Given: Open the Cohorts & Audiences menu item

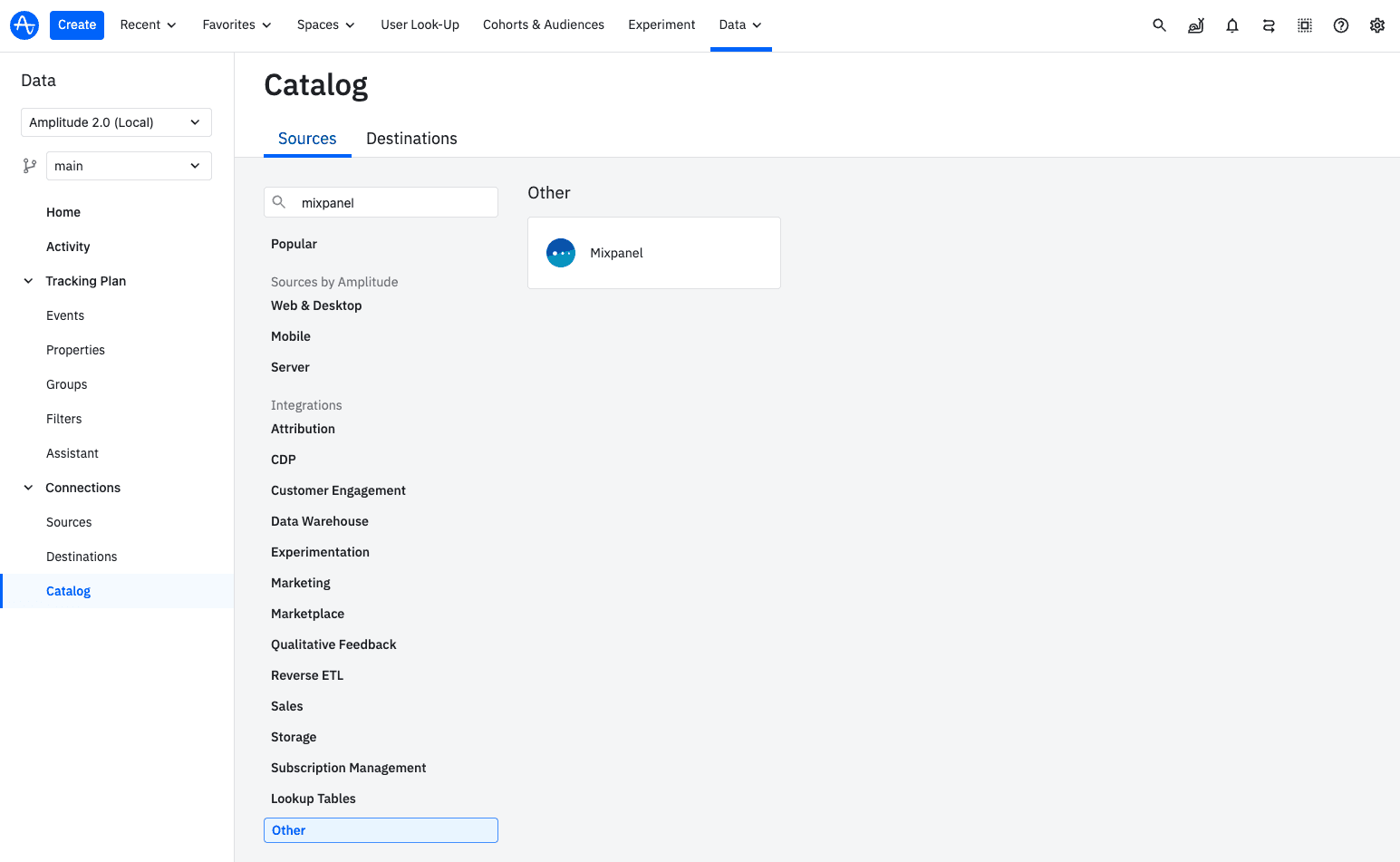Looking at the screenshot, I should [x=543, y=24].
